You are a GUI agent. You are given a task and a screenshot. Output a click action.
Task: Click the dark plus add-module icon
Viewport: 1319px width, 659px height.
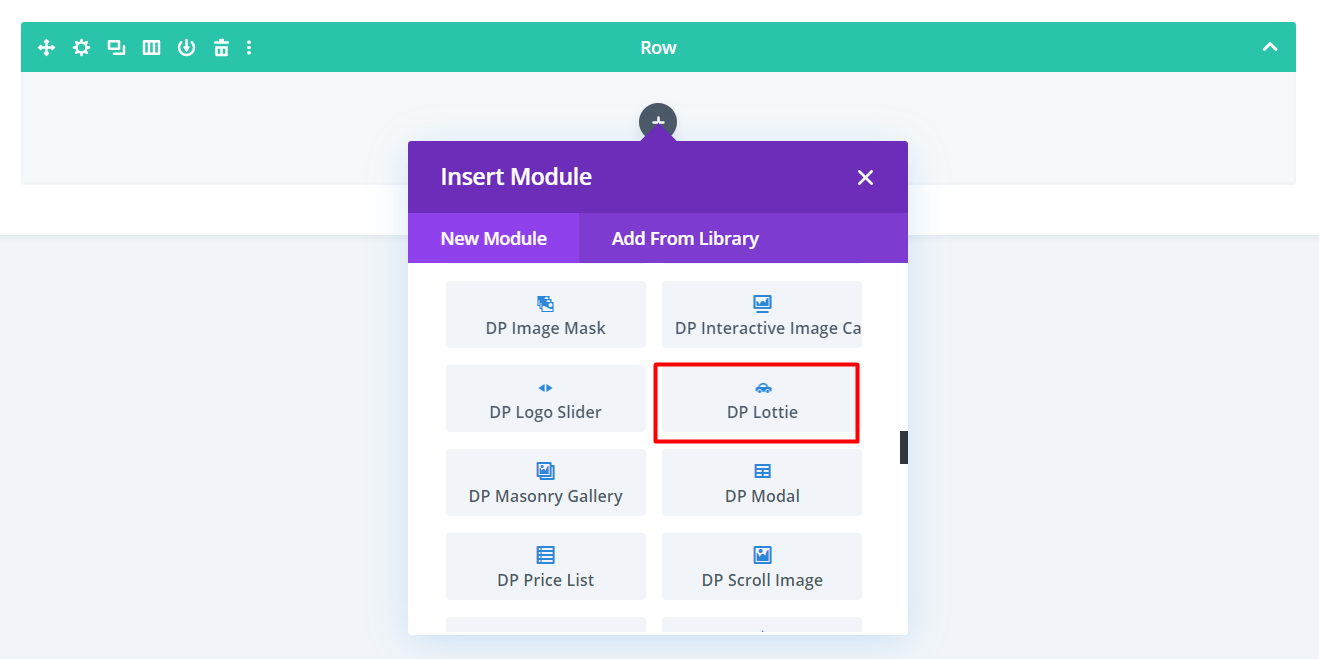(x=658, y=121)
